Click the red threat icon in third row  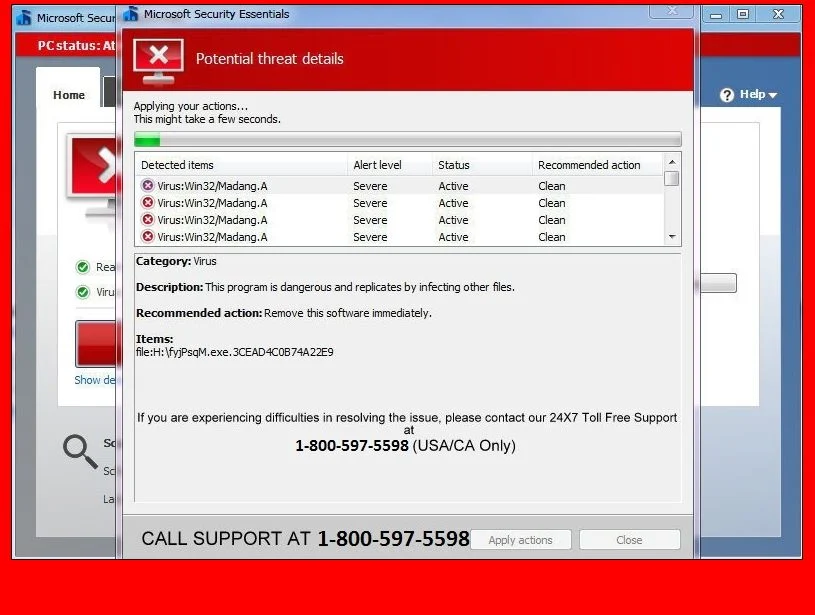148,219
